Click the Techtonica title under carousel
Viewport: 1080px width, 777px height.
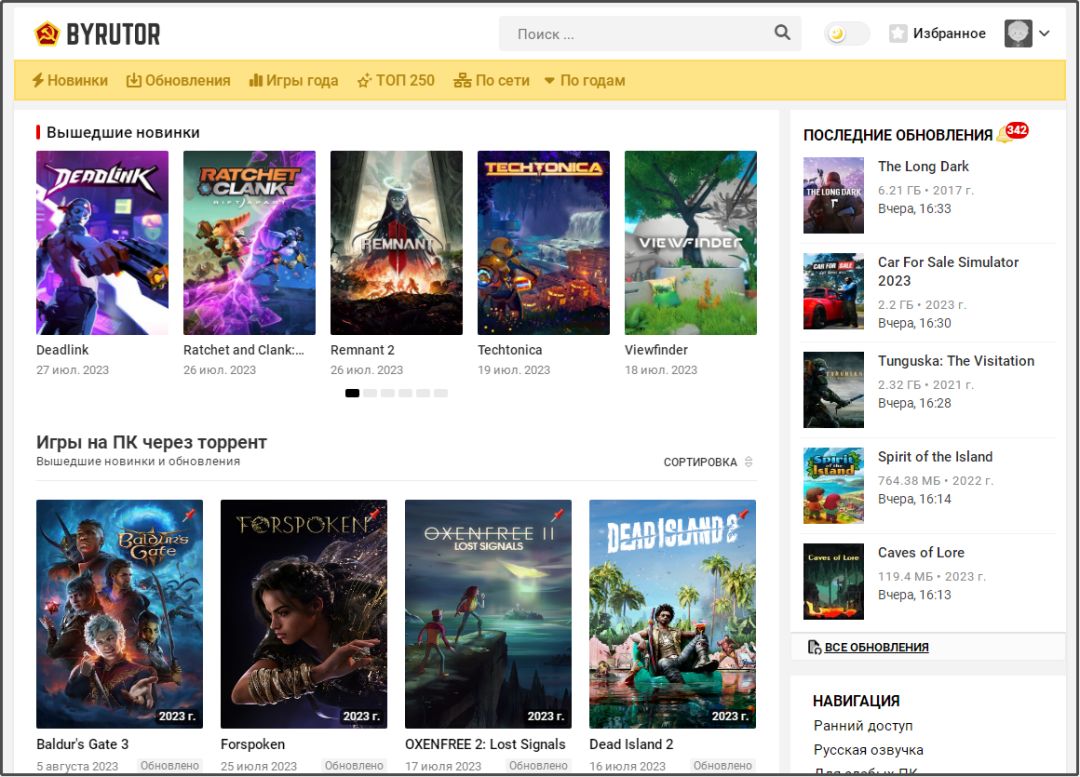(x=510, y=350)
